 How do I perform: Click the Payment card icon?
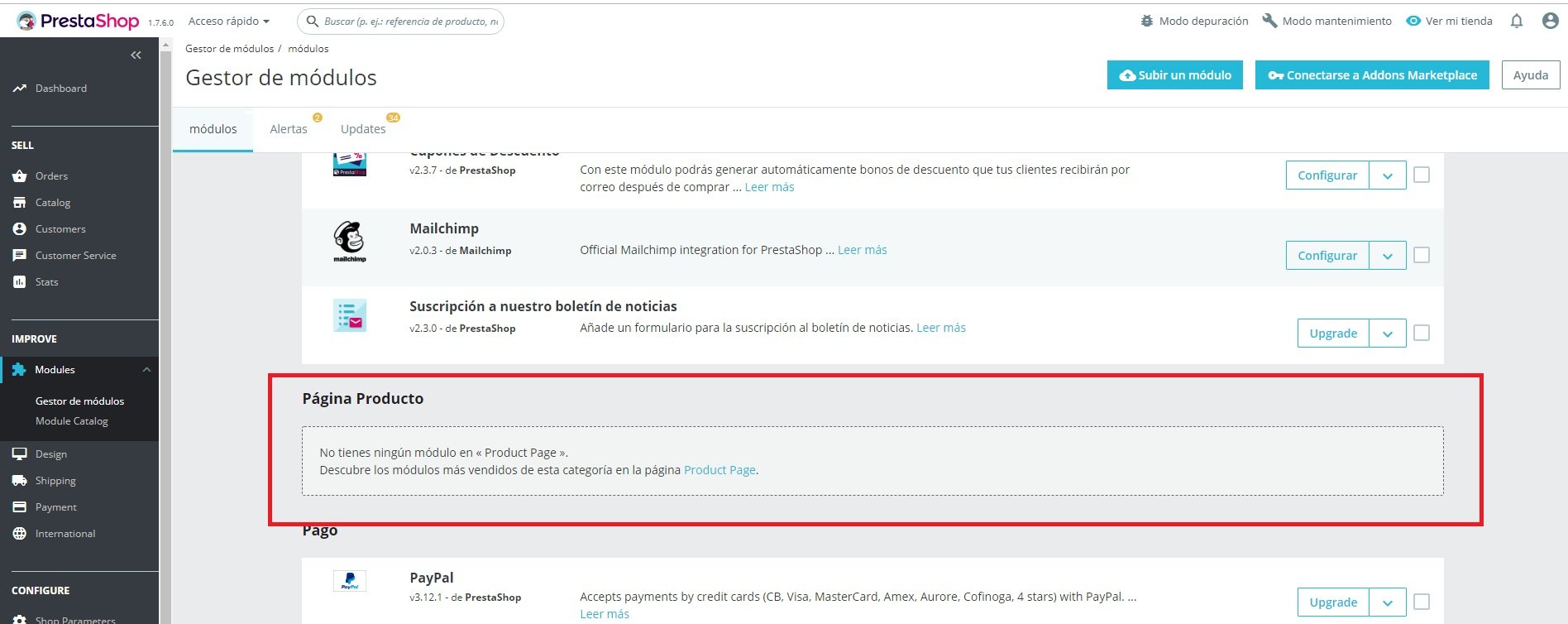click(20, 507)
